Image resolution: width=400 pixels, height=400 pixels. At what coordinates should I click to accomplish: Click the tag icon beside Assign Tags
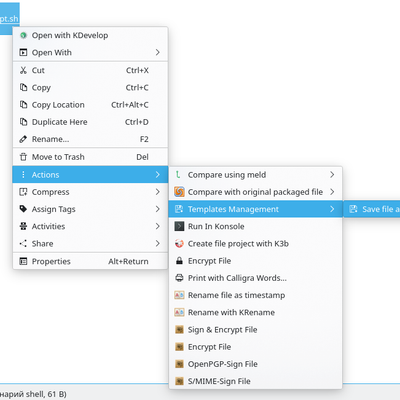23,209
